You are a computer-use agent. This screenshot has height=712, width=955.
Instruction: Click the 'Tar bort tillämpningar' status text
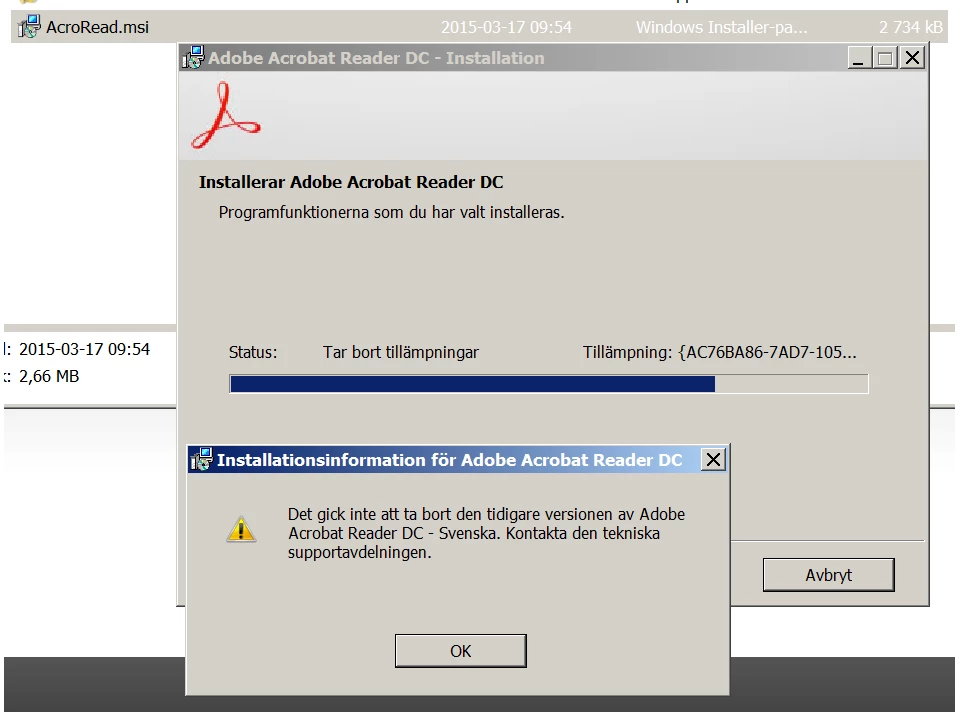[x=401, y=352]
